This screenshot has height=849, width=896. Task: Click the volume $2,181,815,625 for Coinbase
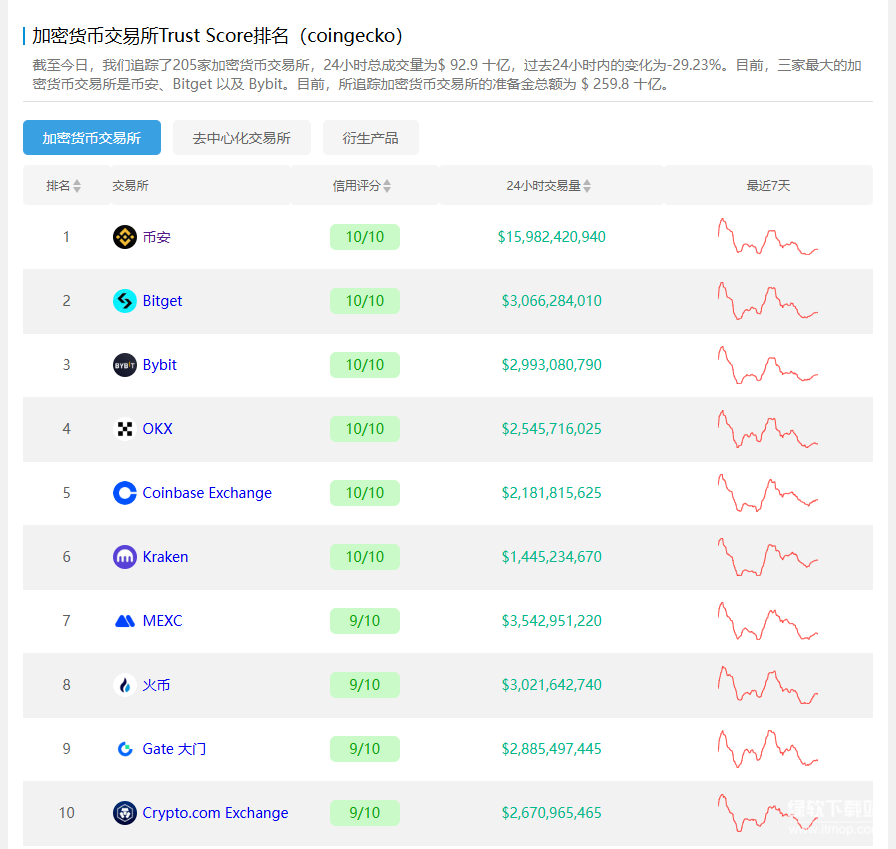(551, 493)
